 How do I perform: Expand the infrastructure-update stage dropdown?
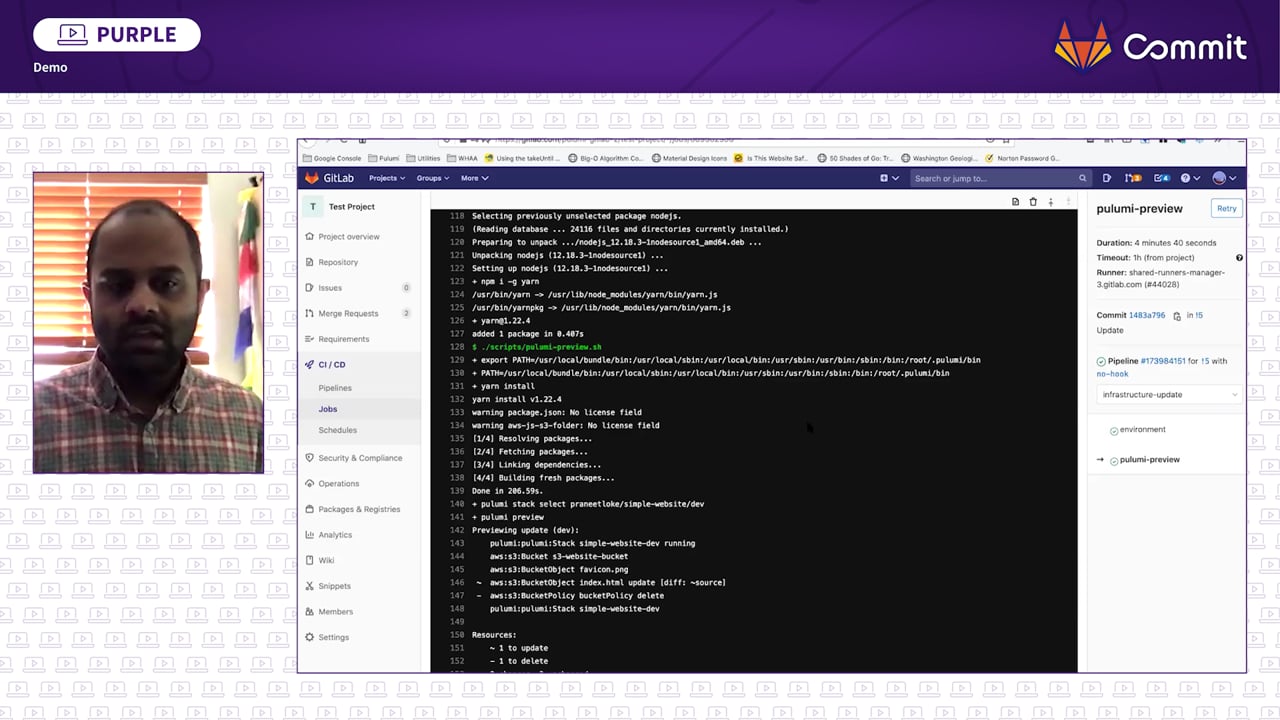(x=1168, y=394)
